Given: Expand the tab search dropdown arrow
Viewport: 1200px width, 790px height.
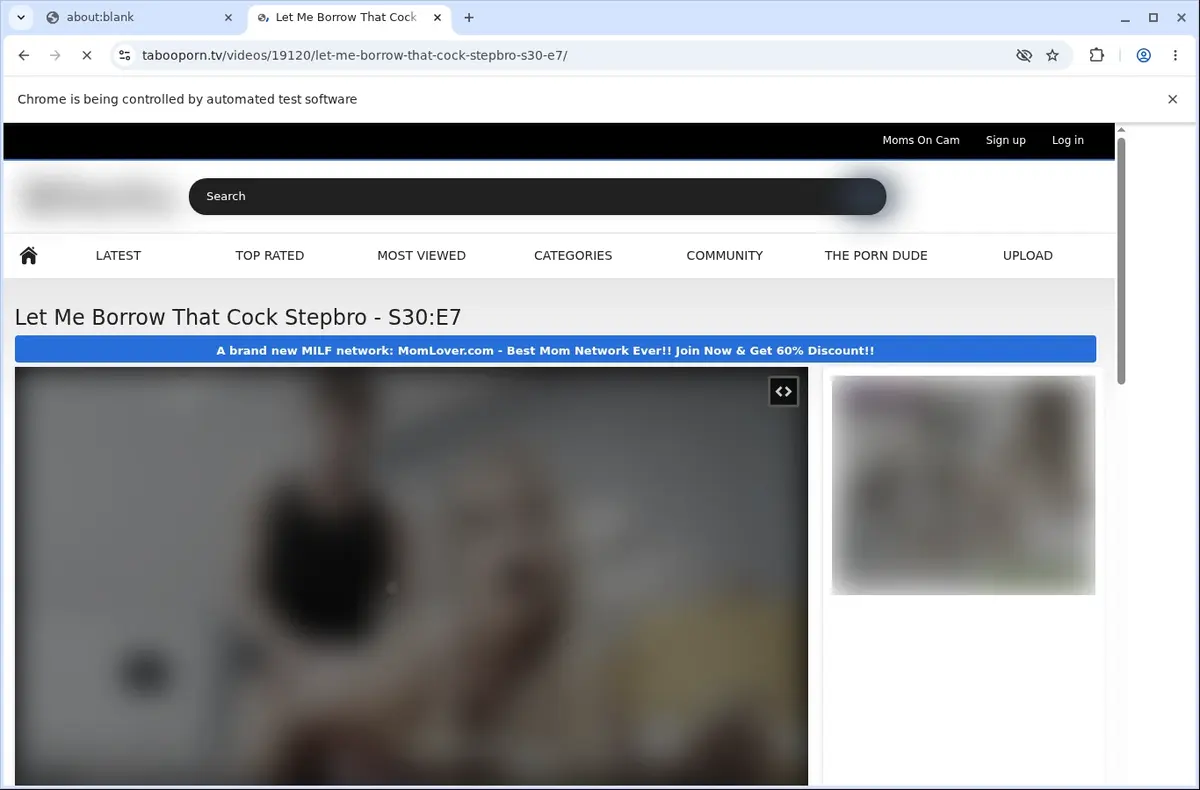Looking at the screenshot, I should 20,18.
